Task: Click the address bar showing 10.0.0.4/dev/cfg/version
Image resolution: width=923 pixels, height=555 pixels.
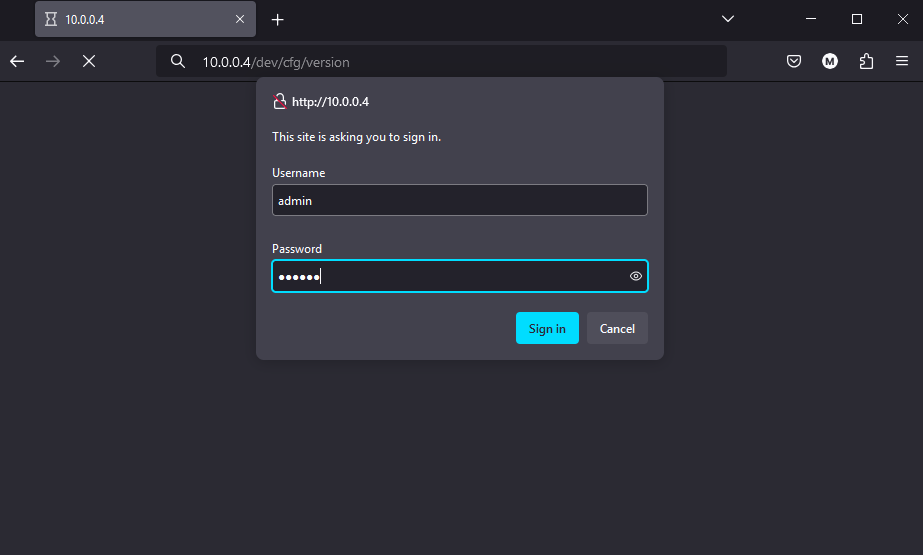Action: [x=450, y=61]
